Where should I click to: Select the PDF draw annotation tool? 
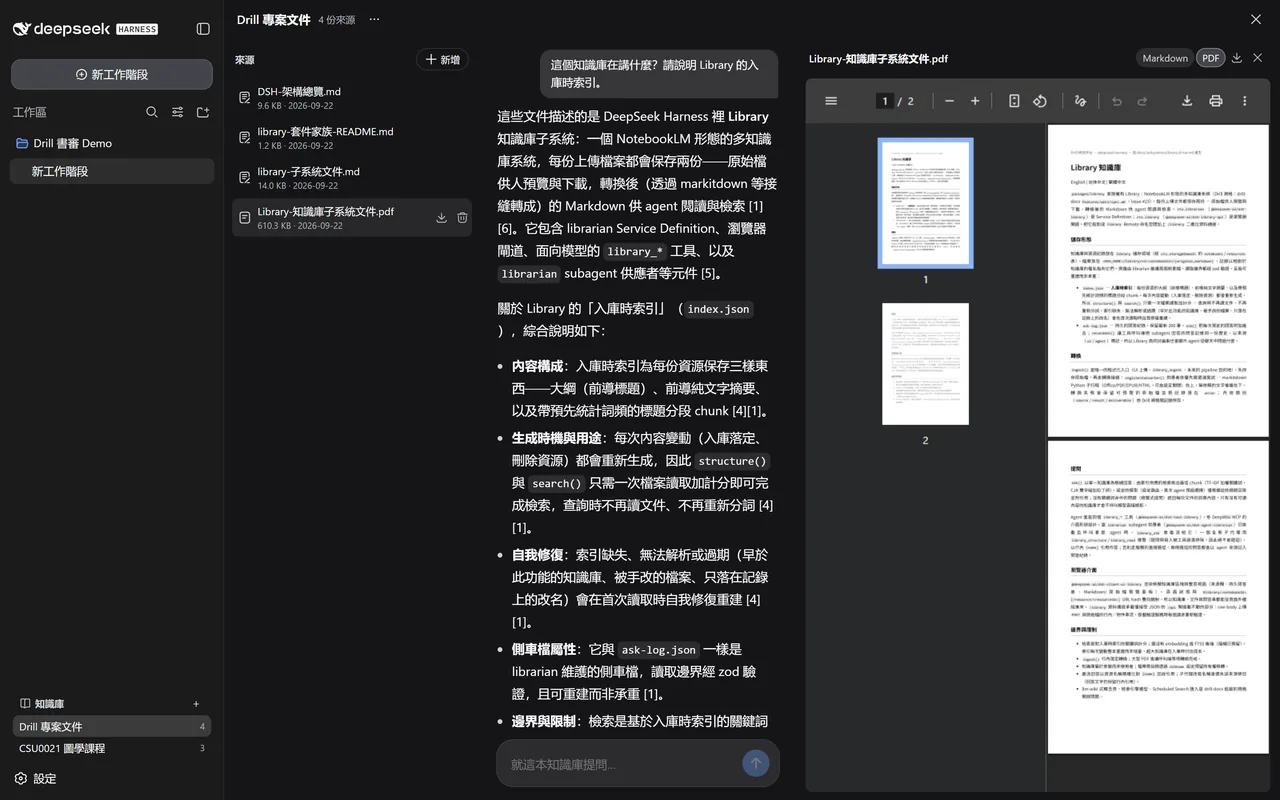[1080, 101]
